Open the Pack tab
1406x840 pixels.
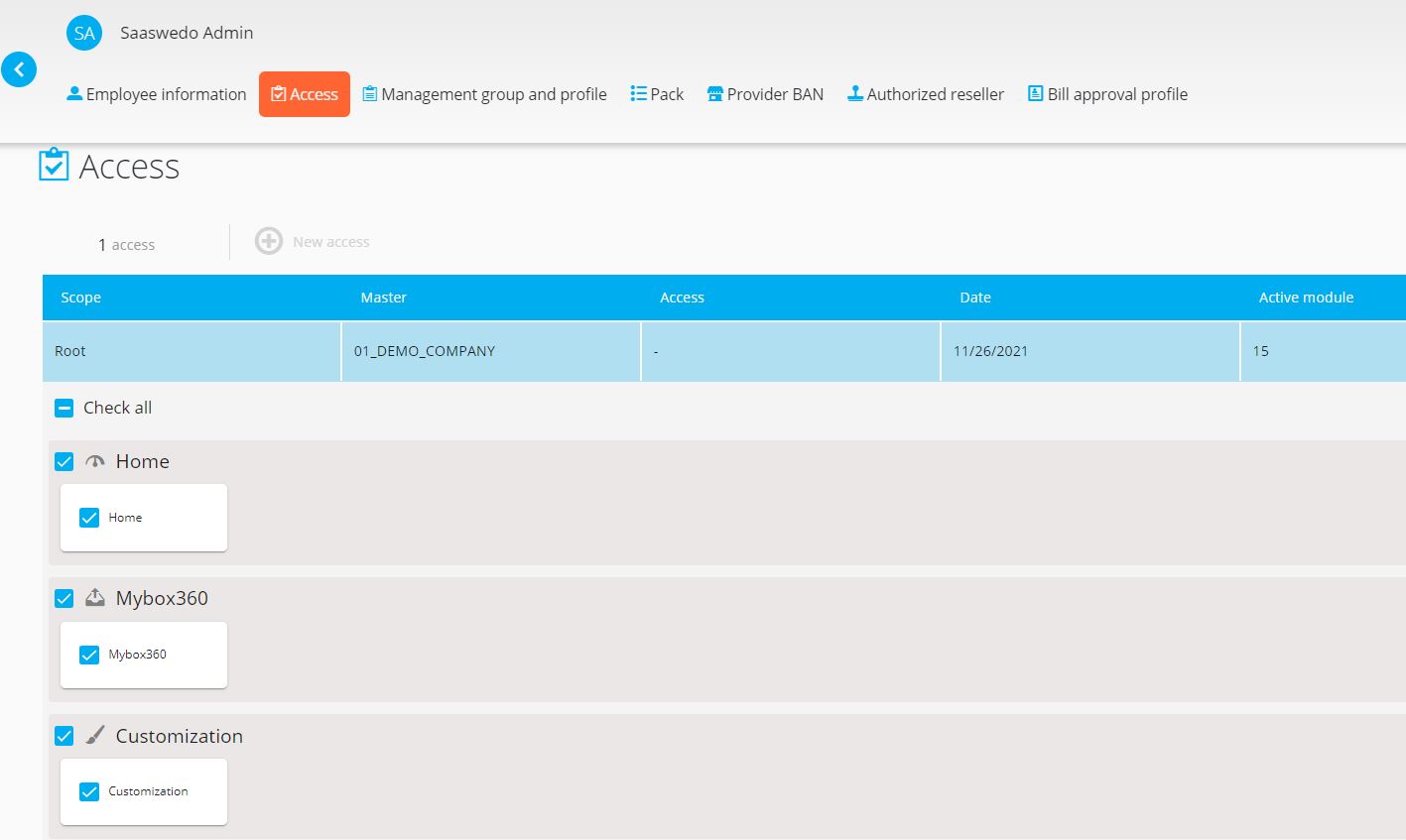click(x=657, y=94)
